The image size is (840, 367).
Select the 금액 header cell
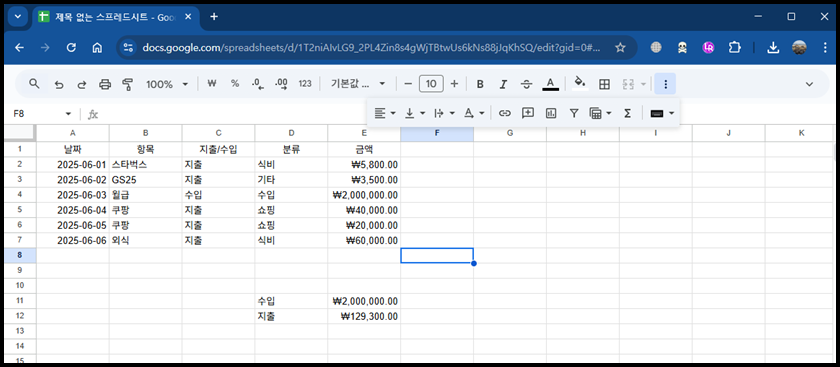click(364, 149)
